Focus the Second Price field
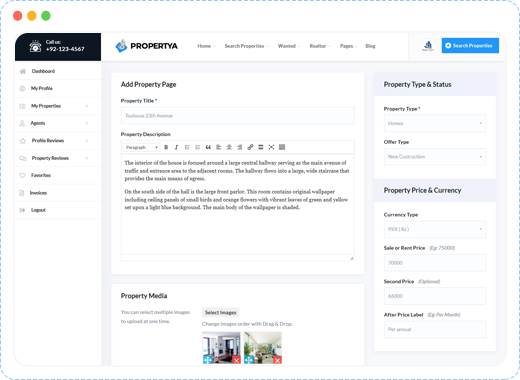Screen dimensions: 520x380 pos(435,296)
